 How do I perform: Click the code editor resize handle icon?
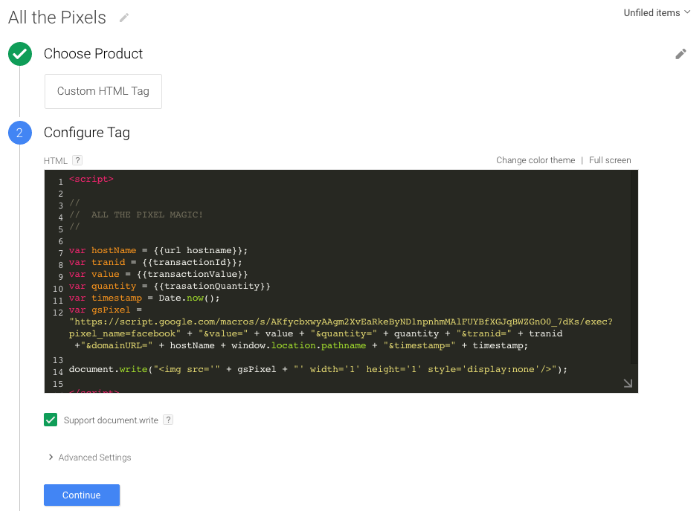pos(628,383)
